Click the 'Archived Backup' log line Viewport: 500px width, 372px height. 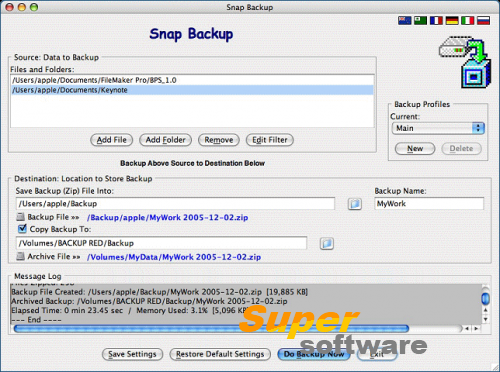tap(149, 301)
